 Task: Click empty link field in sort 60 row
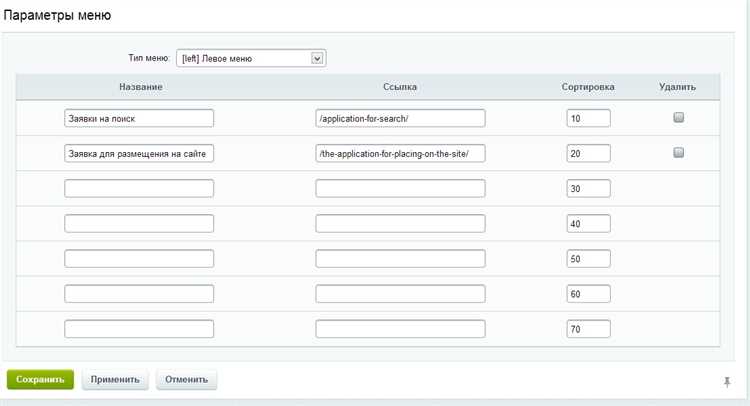coord(400,294)
